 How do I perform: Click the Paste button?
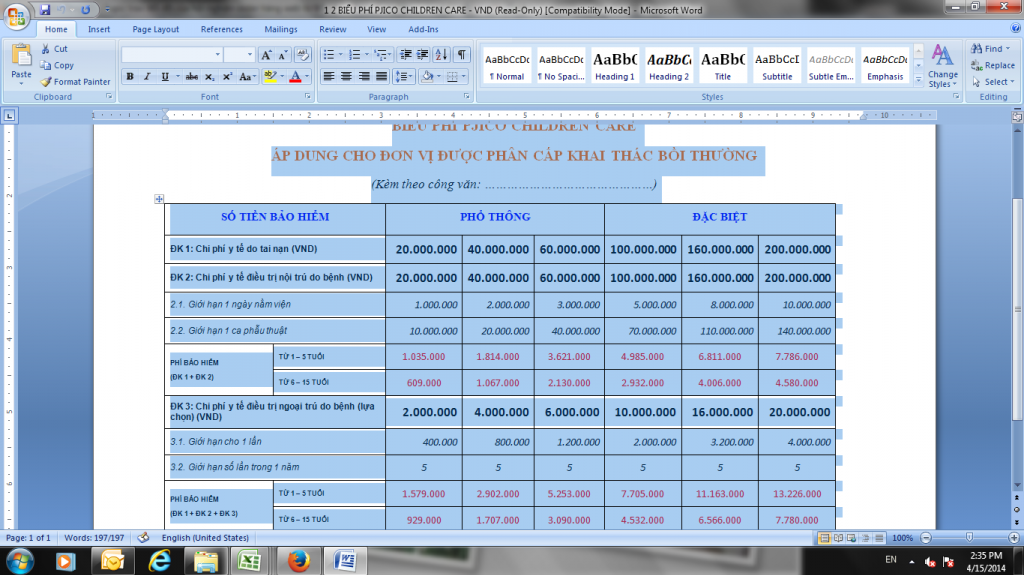(21, 63)
